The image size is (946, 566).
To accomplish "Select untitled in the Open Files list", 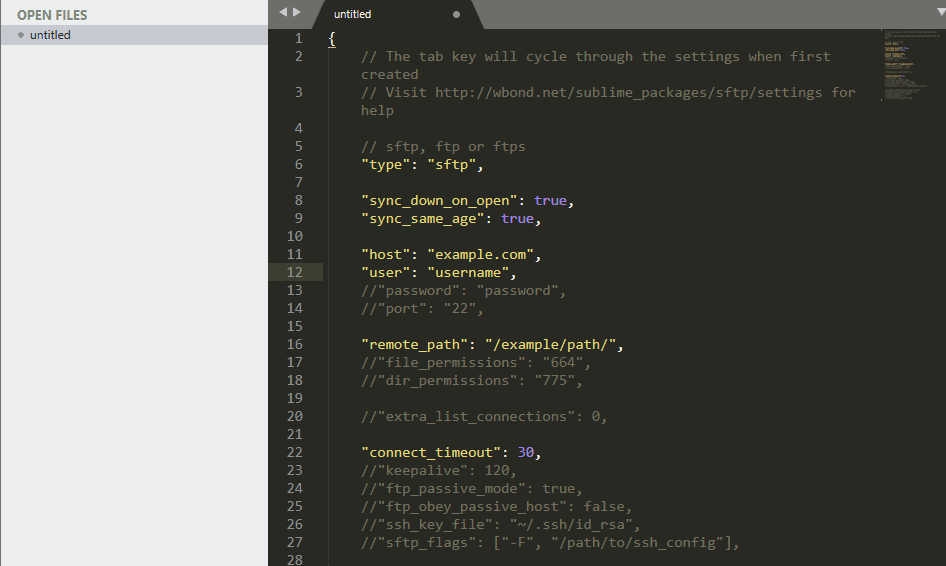I will coord(50,35).
